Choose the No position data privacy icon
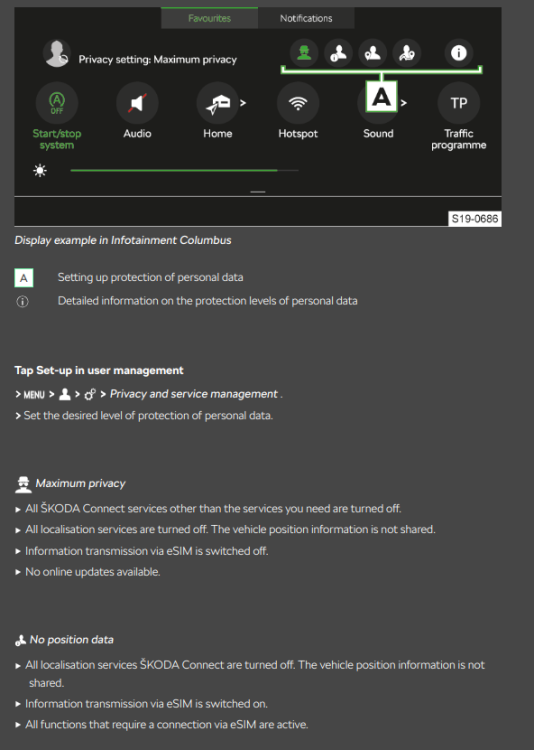534x750 pixels. click(x=338, y=53)
